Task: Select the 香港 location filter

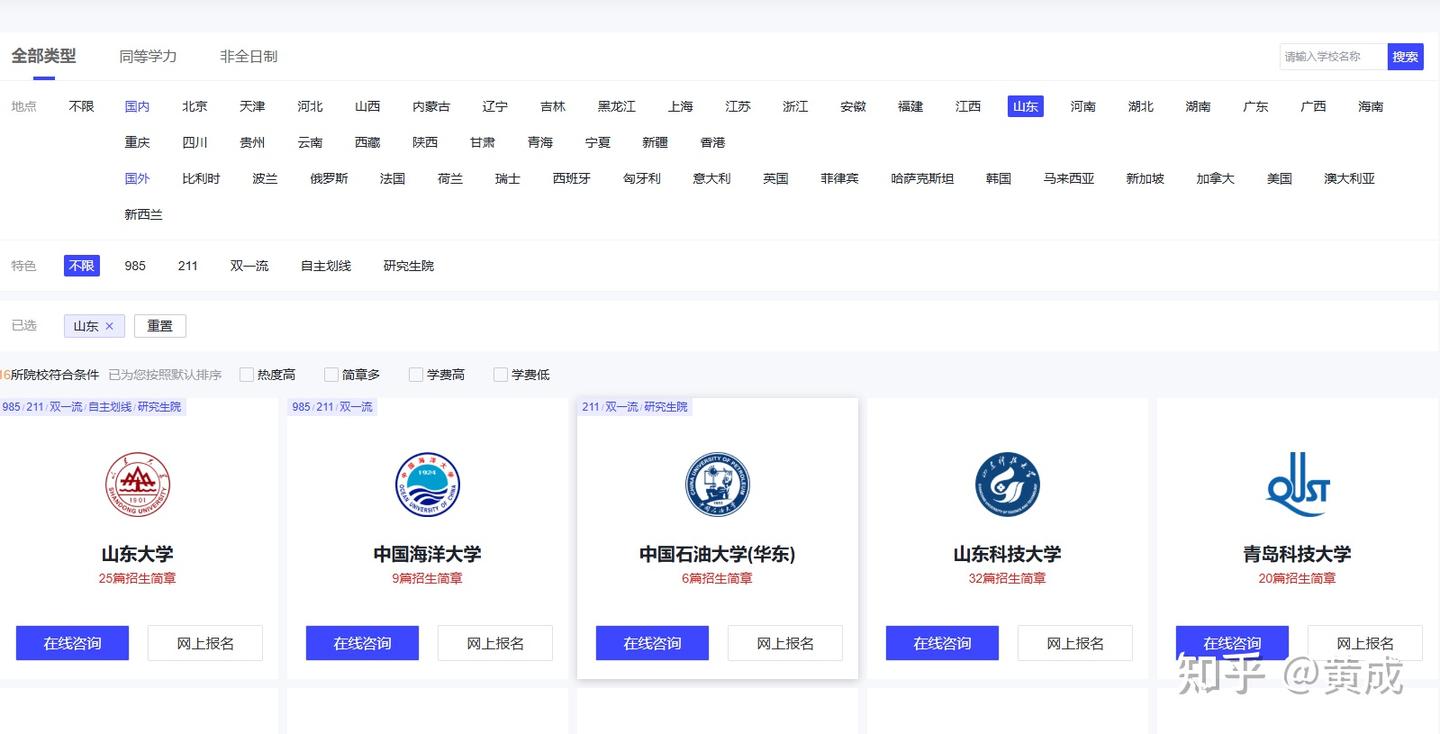Action: pos(713,142)
